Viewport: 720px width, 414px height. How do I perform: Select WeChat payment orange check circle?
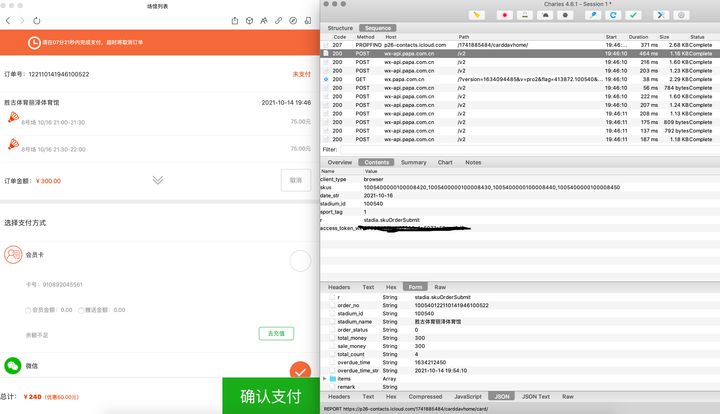coord(300,370)
